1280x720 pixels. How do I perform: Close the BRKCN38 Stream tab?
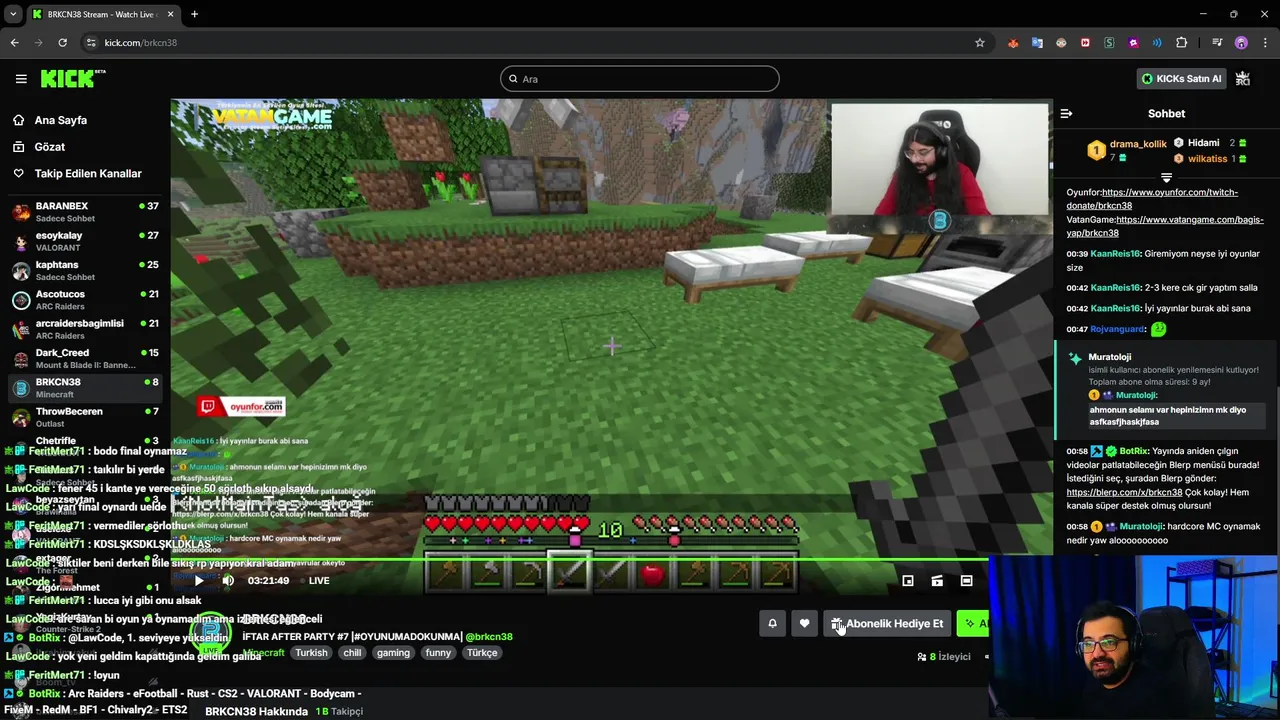170,14
